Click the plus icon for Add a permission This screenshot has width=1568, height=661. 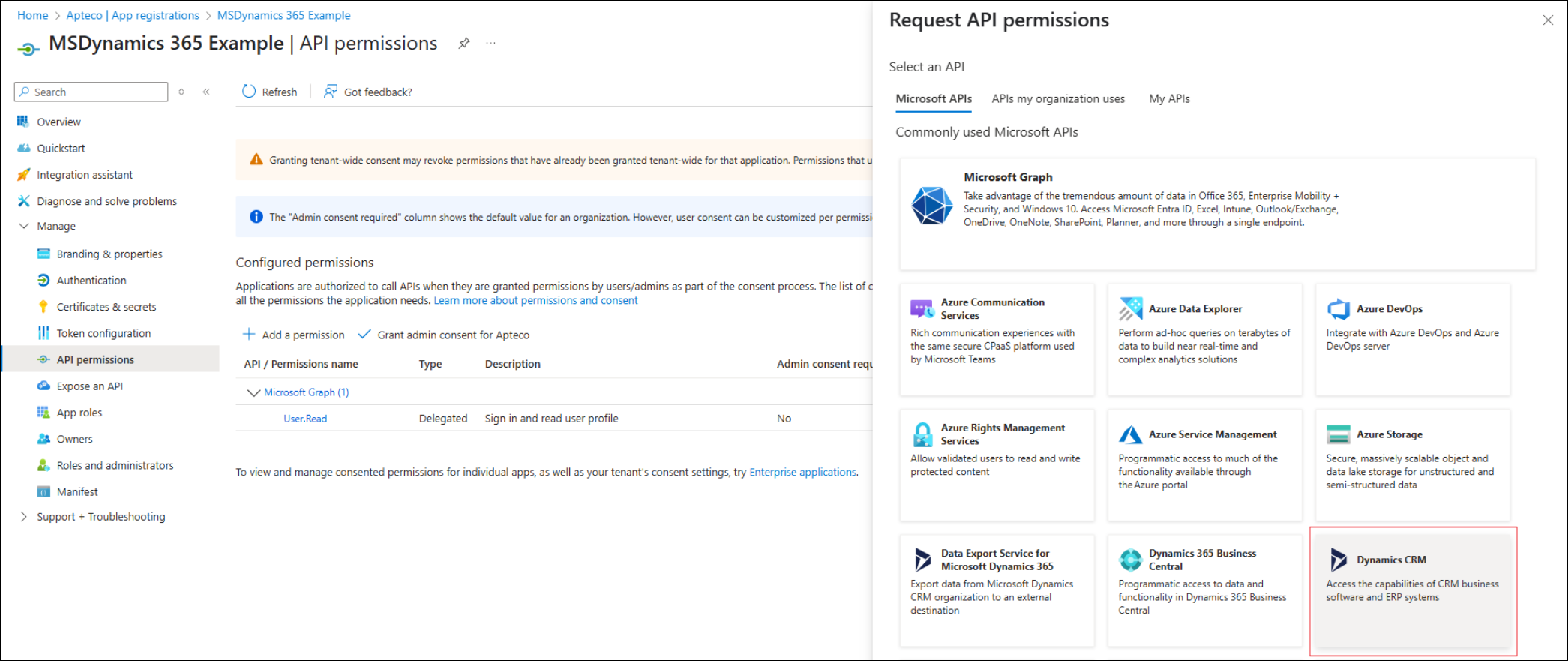coord(249,335)
